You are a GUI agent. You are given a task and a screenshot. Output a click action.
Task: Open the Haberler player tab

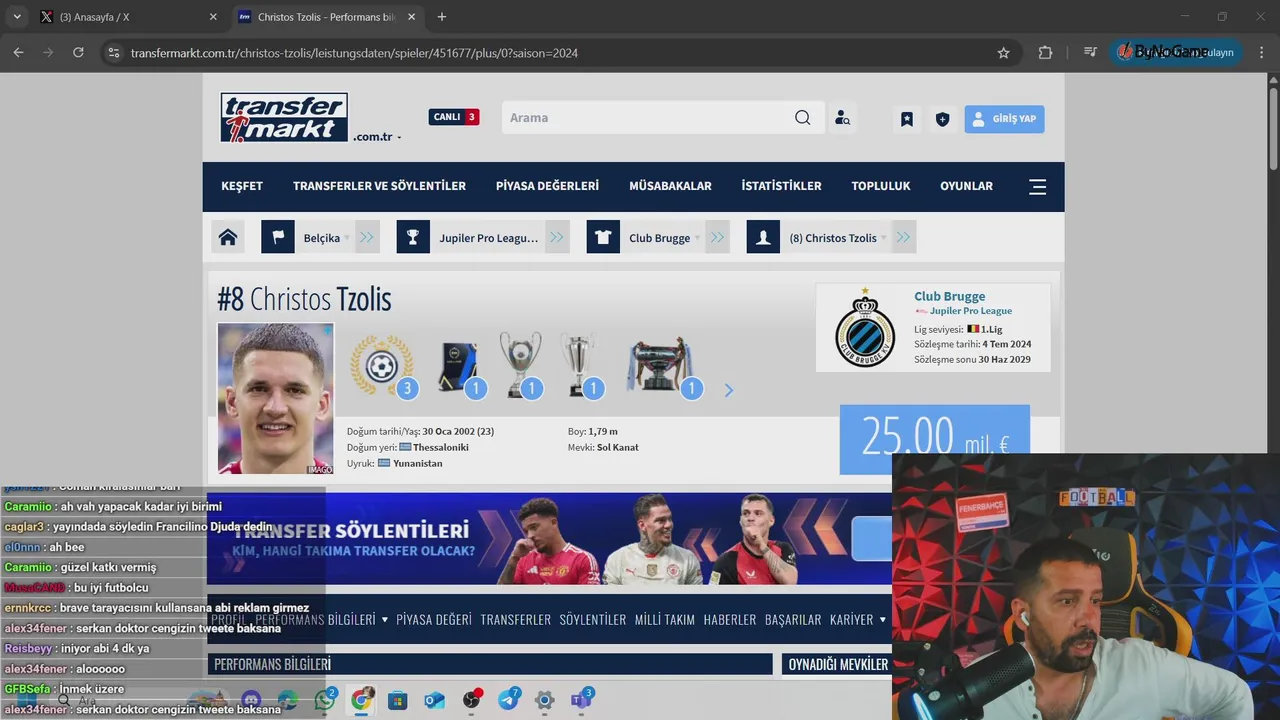tap(730, 620)
